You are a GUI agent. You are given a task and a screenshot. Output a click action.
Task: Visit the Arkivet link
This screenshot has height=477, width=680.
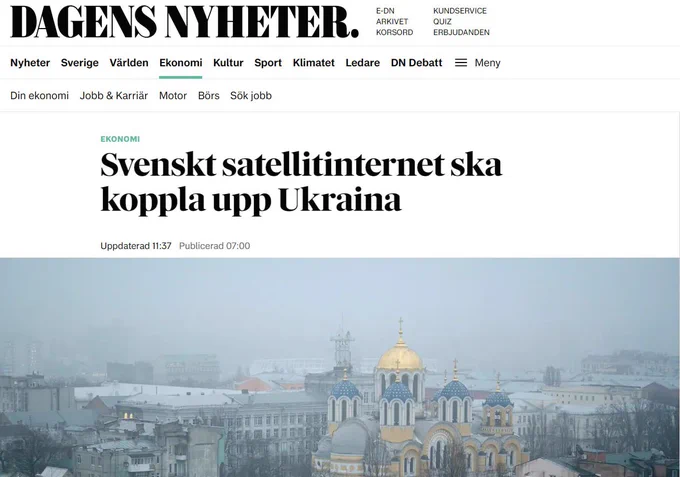coord(392,22)
